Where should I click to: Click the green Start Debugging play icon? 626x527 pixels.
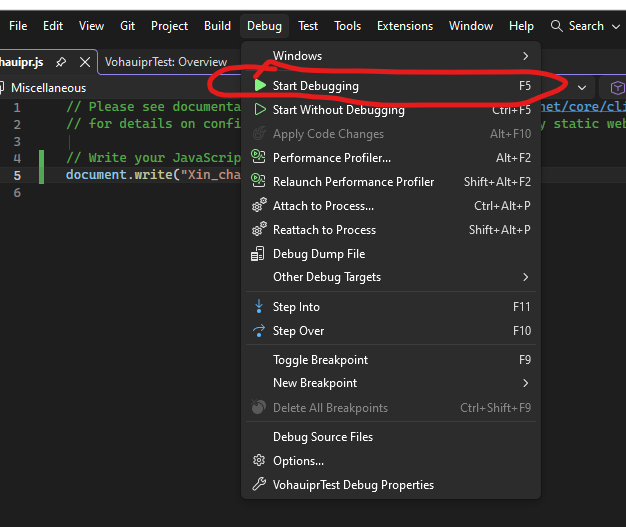(x=260, y=86)
